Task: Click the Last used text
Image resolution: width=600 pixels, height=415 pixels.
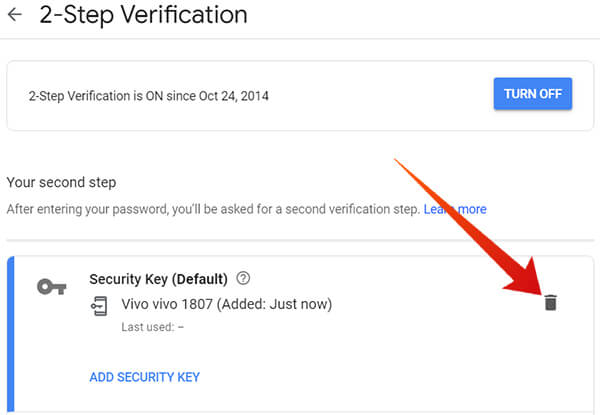Action: (153, 327)
